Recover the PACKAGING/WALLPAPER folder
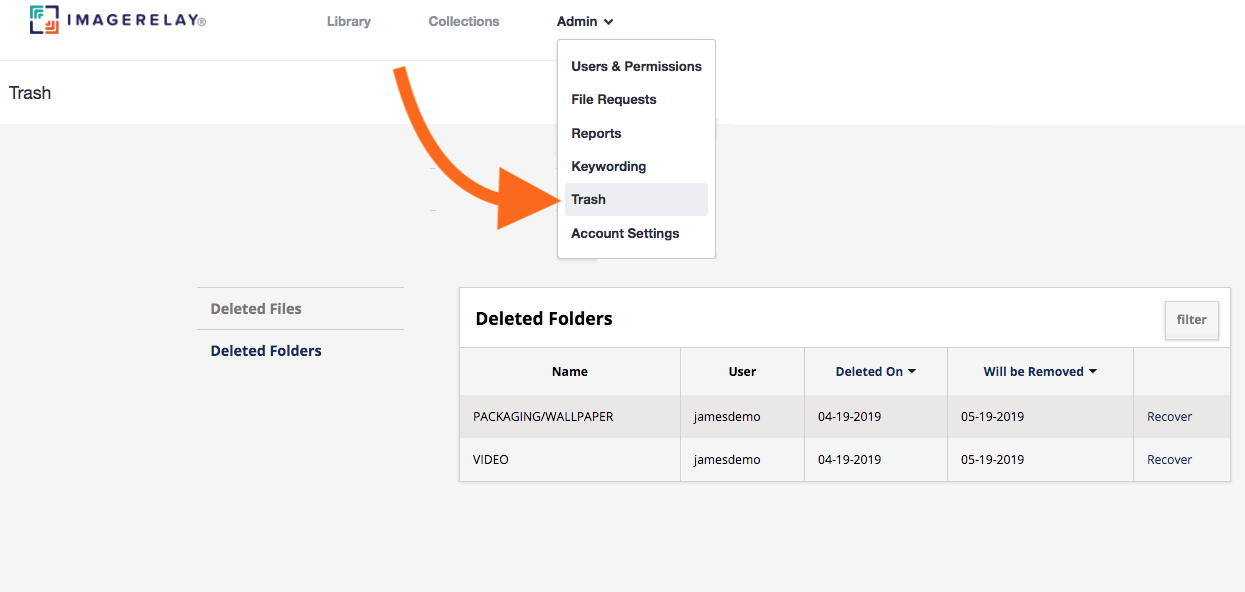Screen dimensions: 1245x592 coord(1169,417)
